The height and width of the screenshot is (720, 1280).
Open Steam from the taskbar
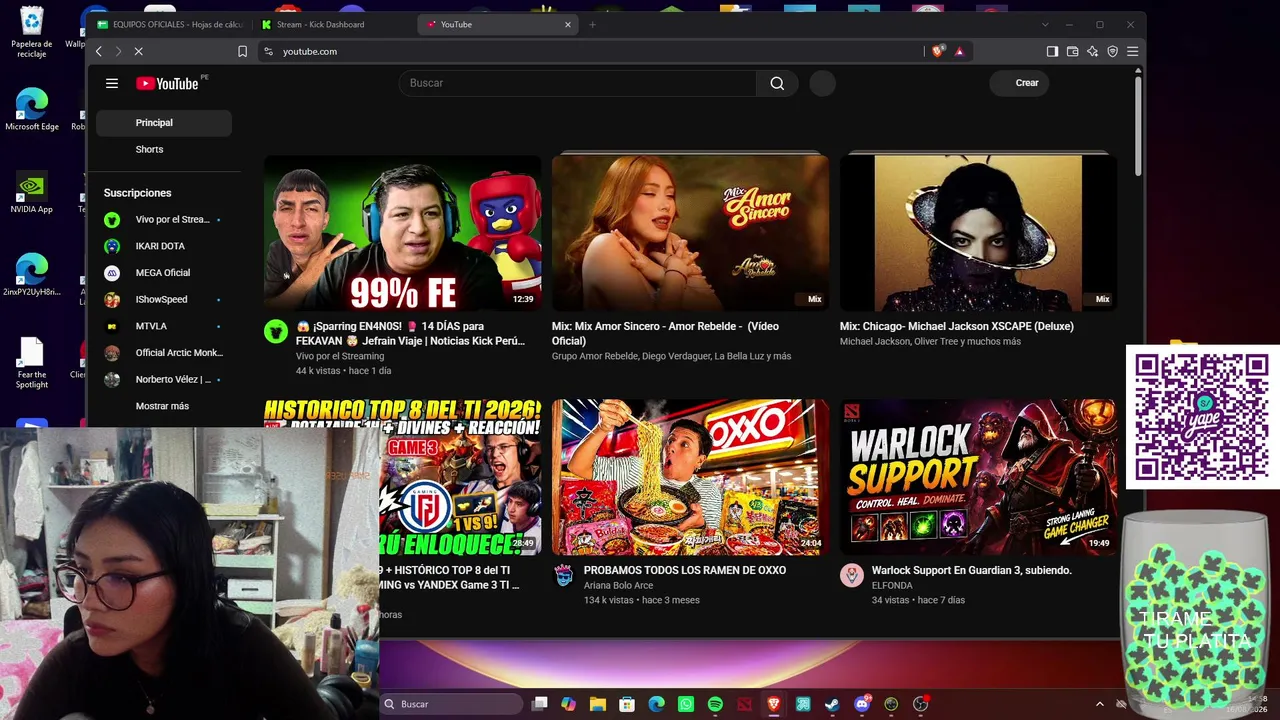point(832,704)
